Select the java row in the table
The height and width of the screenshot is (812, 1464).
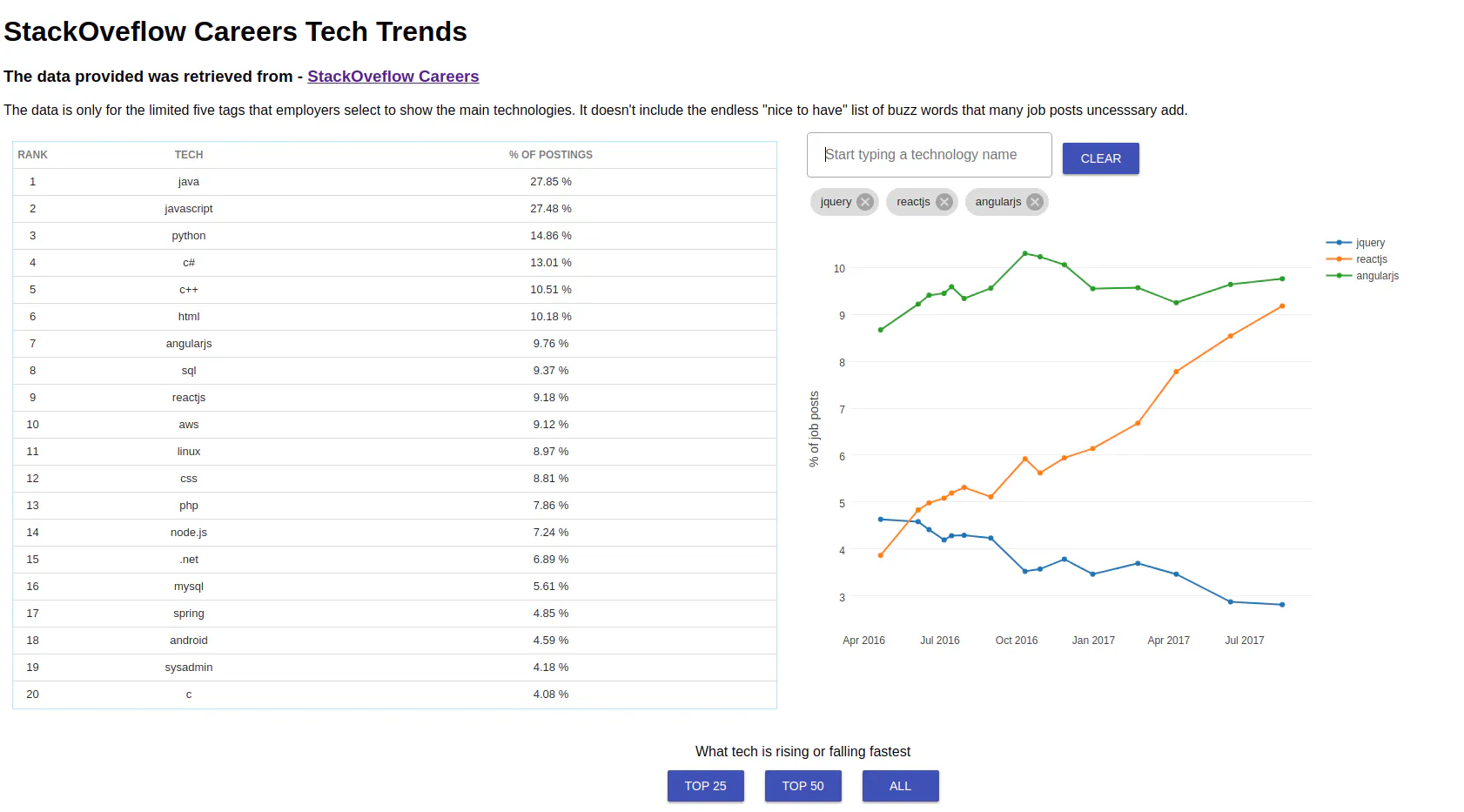394,182
